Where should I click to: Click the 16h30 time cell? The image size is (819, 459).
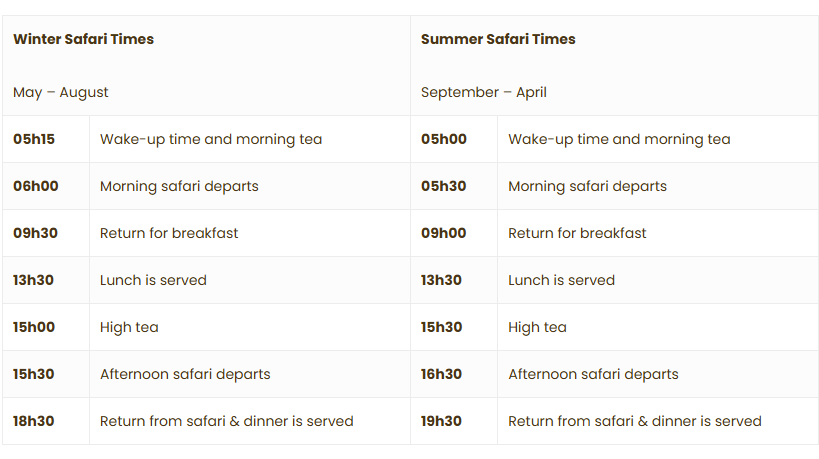coord(441,374)
